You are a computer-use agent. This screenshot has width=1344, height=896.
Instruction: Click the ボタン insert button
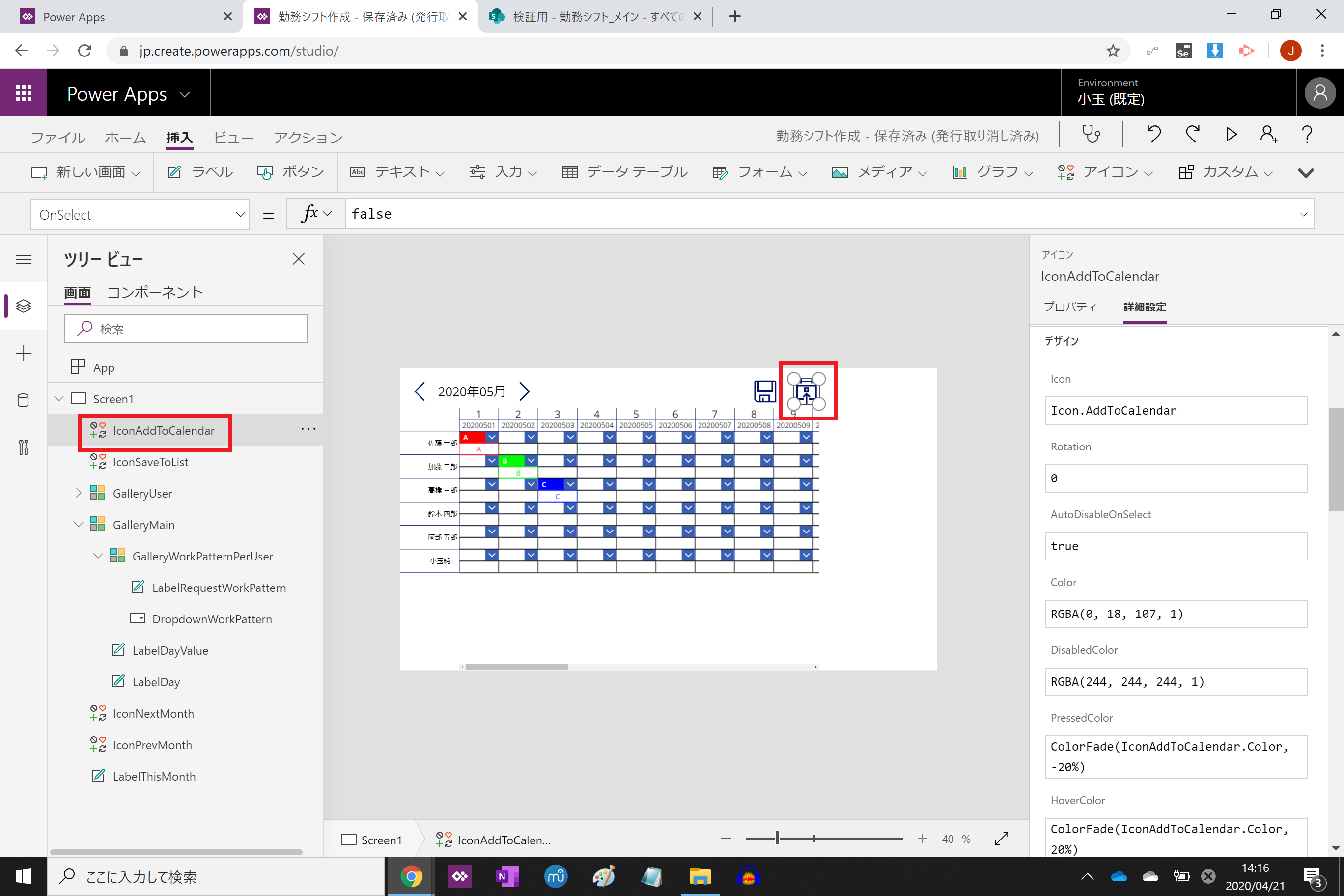tap(291, 172)
